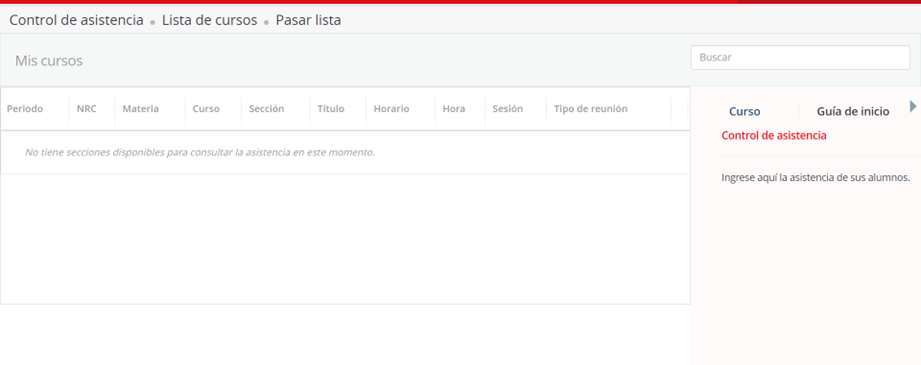This screenshot has width=921, height=365.
Task: Click the Mis cursos heading
Action: 49,61
